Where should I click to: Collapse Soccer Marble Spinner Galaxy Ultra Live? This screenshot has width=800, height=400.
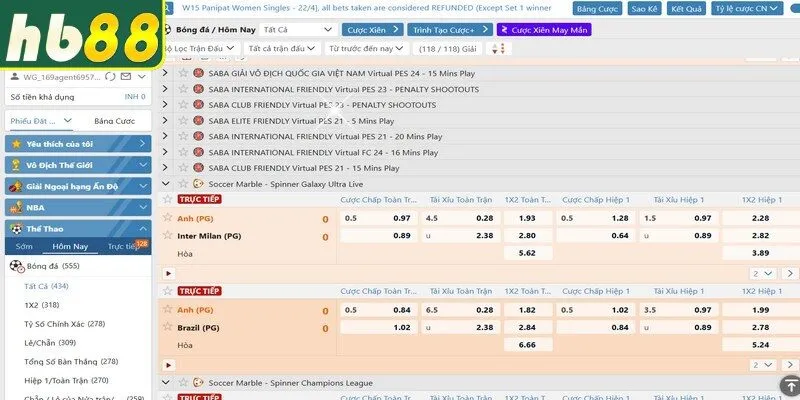[x=165, y=184]
